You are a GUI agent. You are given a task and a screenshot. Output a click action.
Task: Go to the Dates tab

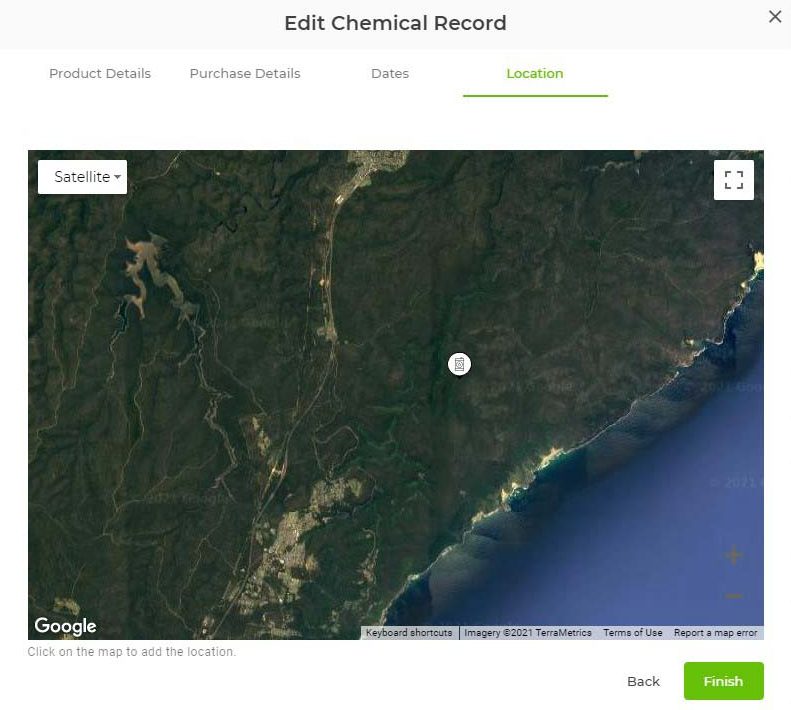click(390, 74)
